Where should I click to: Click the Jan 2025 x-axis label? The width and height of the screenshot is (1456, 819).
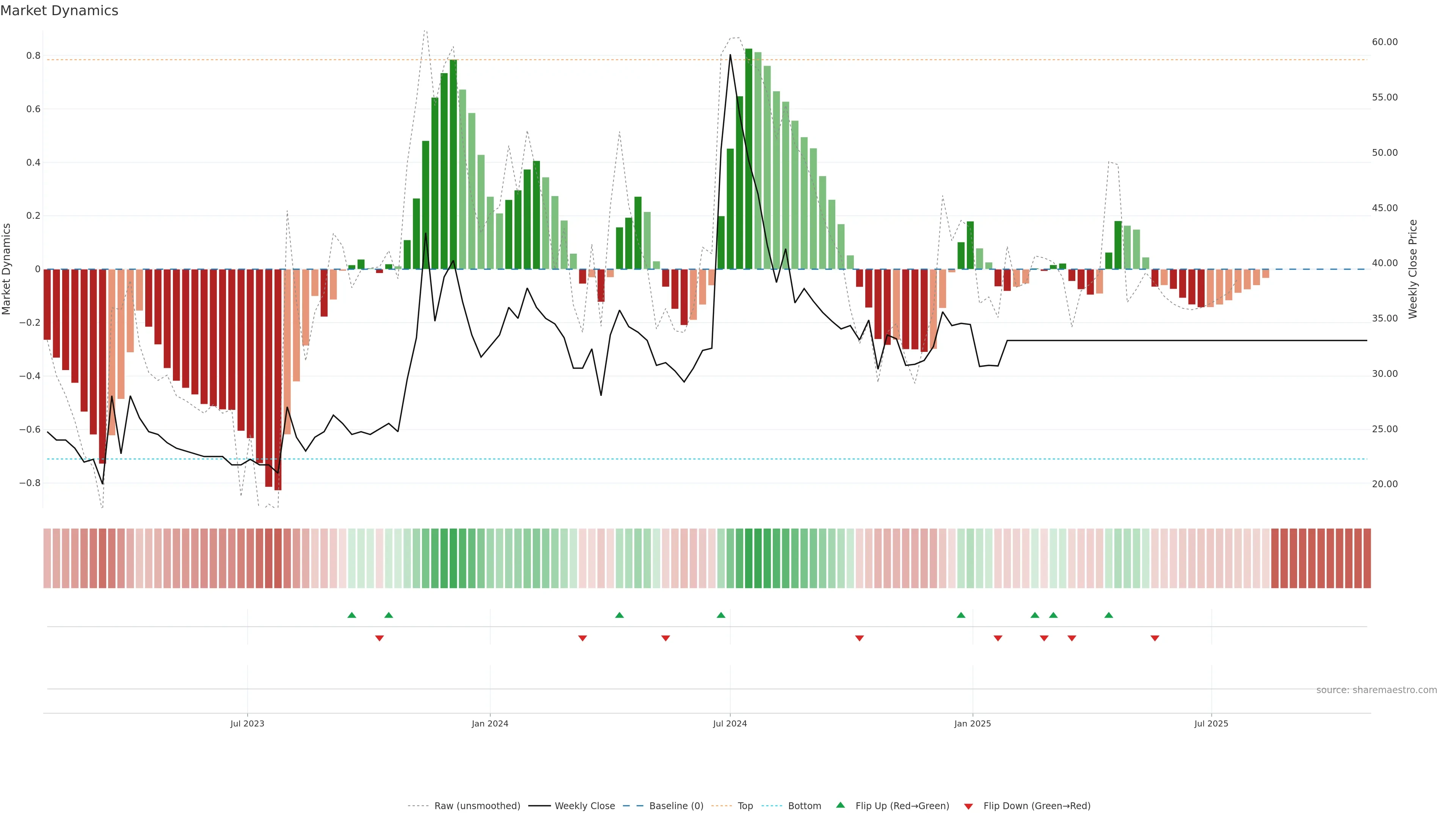pos(972,723)
